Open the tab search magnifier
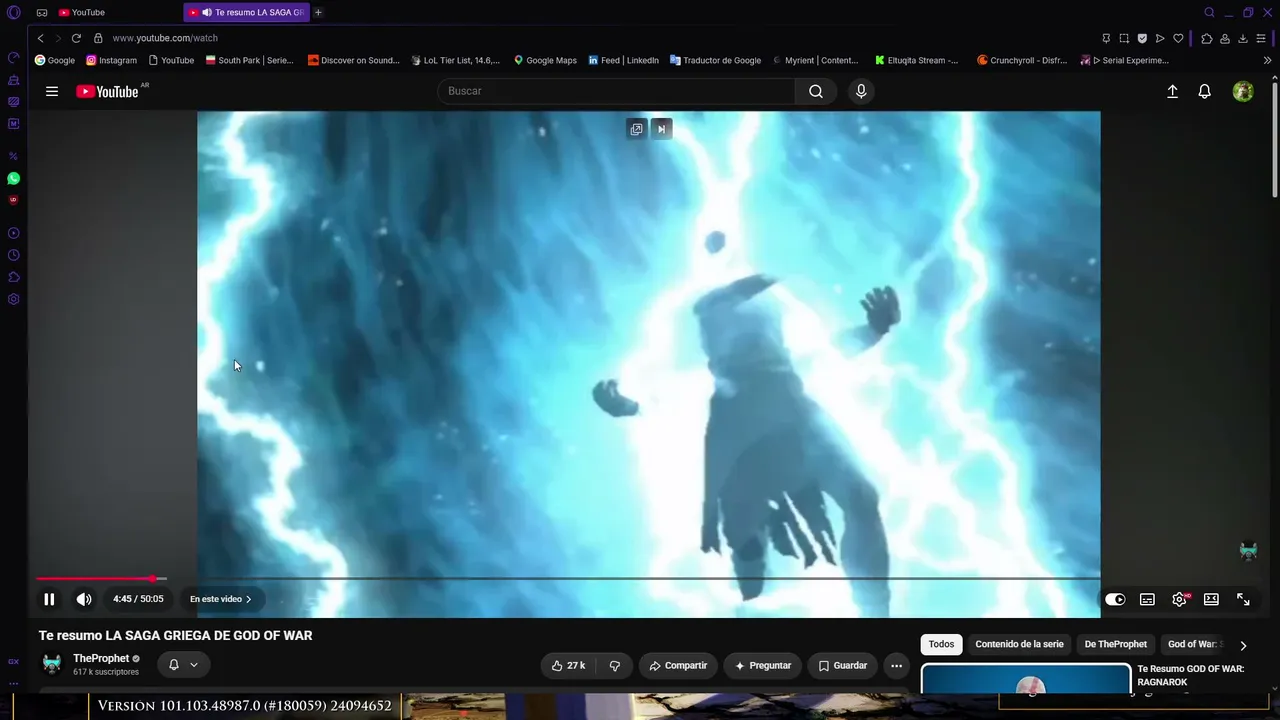Image resolution: width=1280 pixels, height=720 pixels. point(1209,12)
